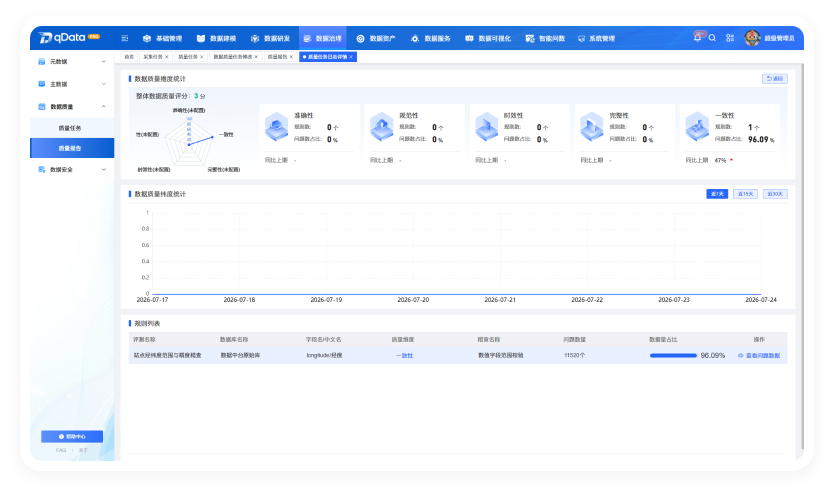
Task: Click the 11520个 problem count cell
Action: pos(574,355)
